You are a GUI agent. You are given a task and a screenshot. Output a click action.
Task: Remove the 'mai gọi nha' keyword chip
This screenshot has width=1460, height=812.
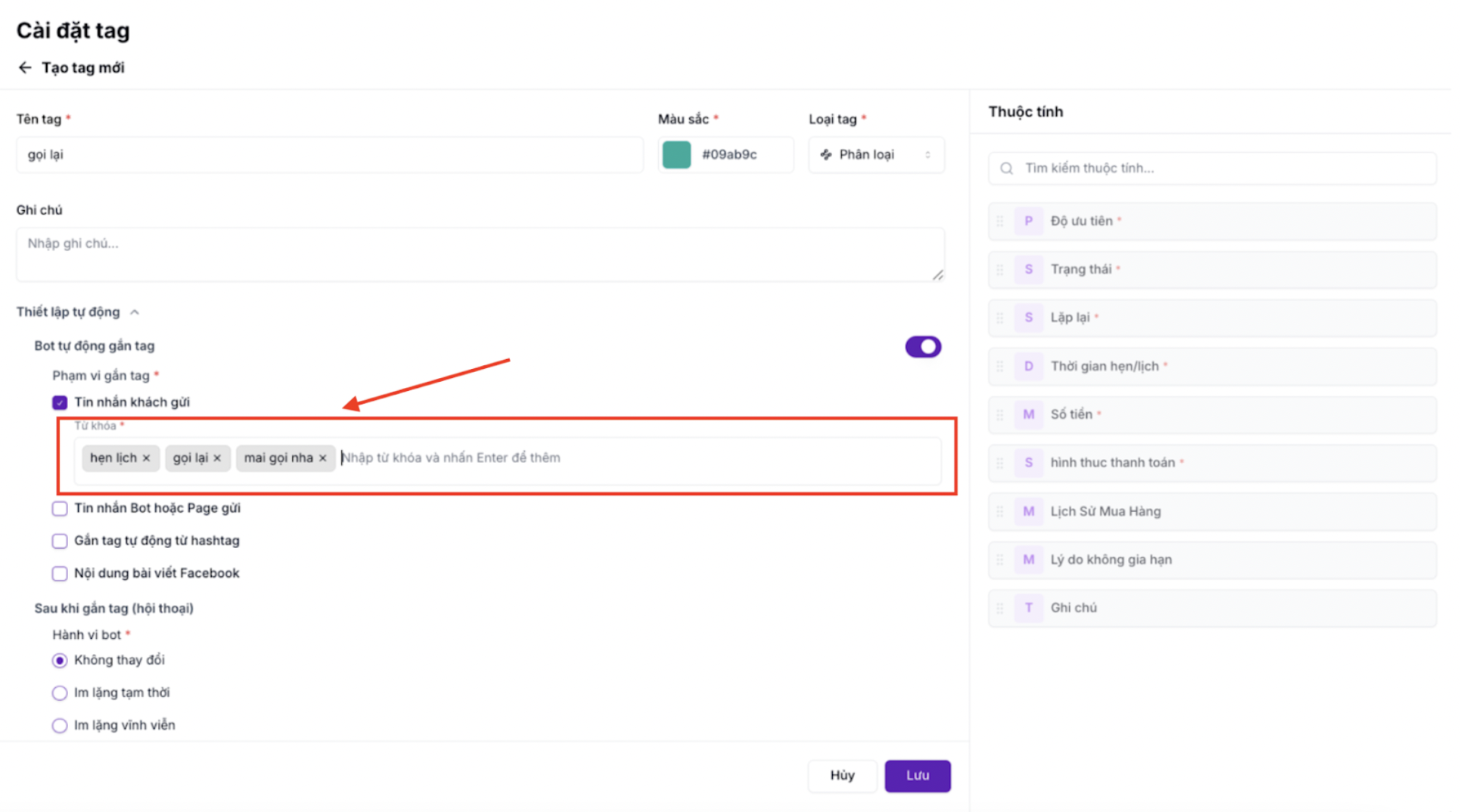pyautogui.click(x=323, y=458)
